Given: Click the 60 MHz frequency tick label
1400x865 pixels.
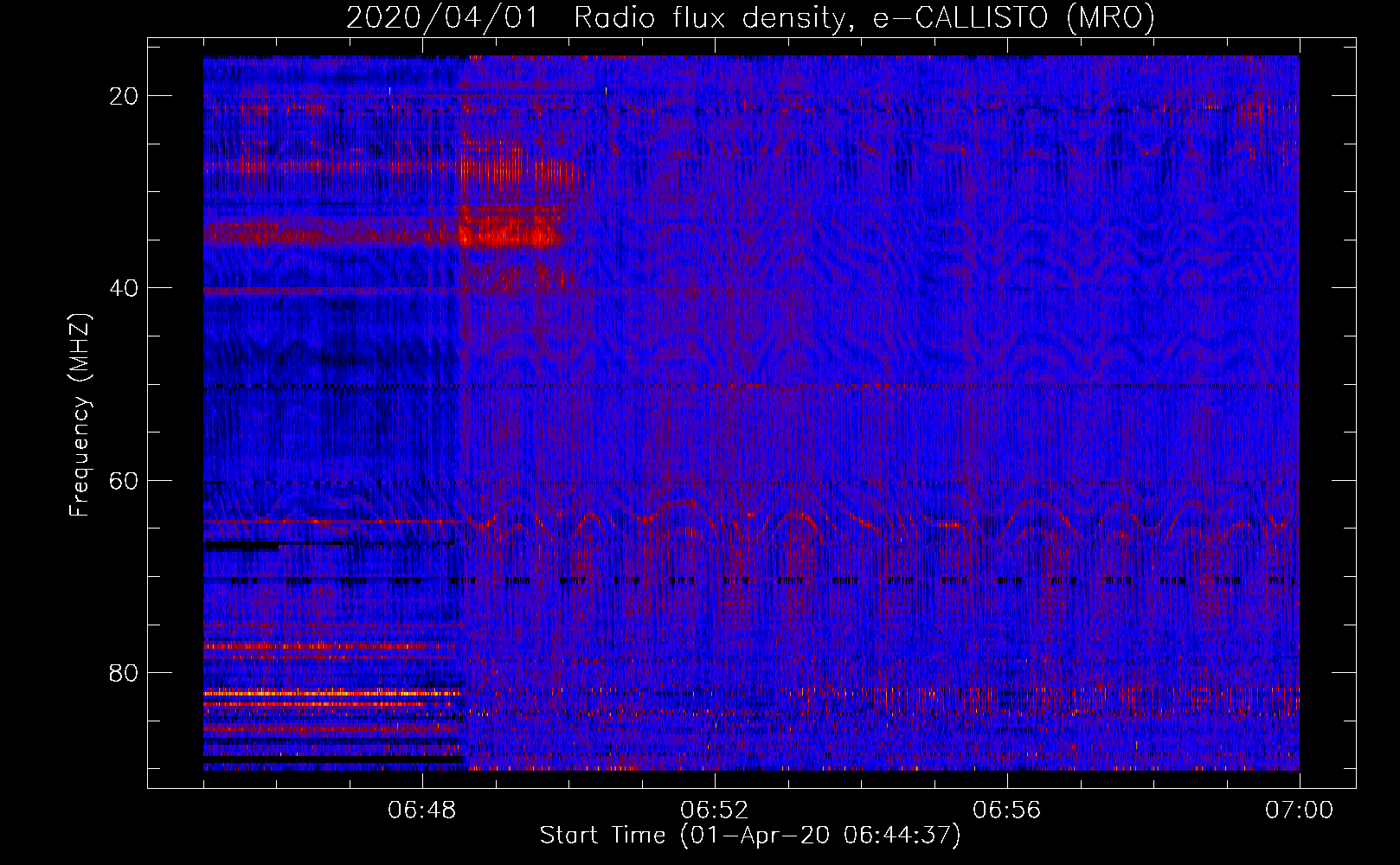Looking at the screenshot, I should pyautogui.click(x=124, y=480).
